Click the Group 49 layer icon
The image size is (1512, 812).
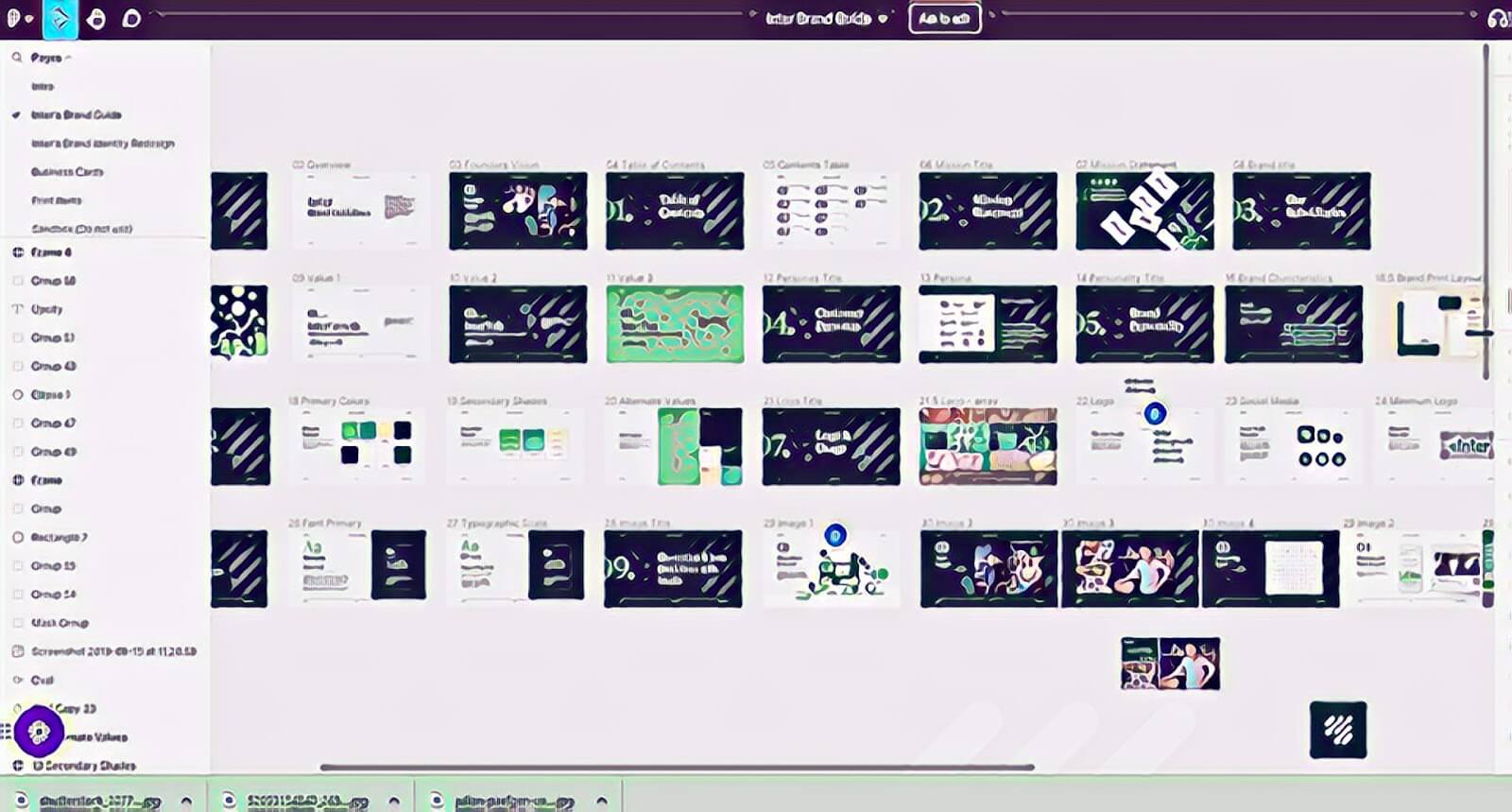(x=17, y=452)
